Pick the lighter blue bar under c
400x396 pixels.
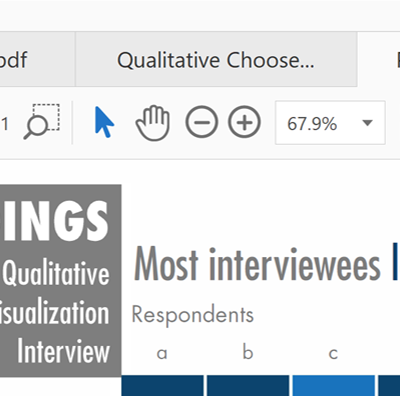[334, 386]
